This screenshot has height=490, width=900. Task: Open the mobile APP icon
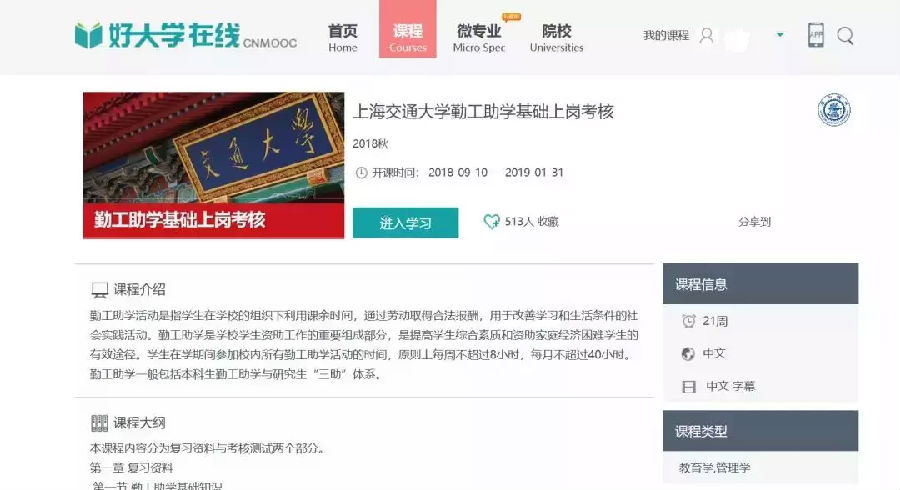[x=816, y=35]
